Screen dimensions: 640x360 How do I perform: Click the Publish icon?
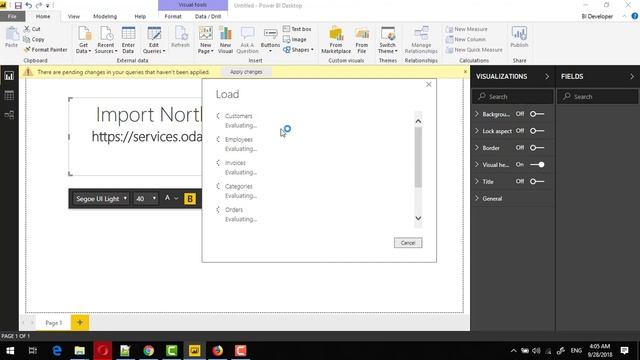[519, 37]
